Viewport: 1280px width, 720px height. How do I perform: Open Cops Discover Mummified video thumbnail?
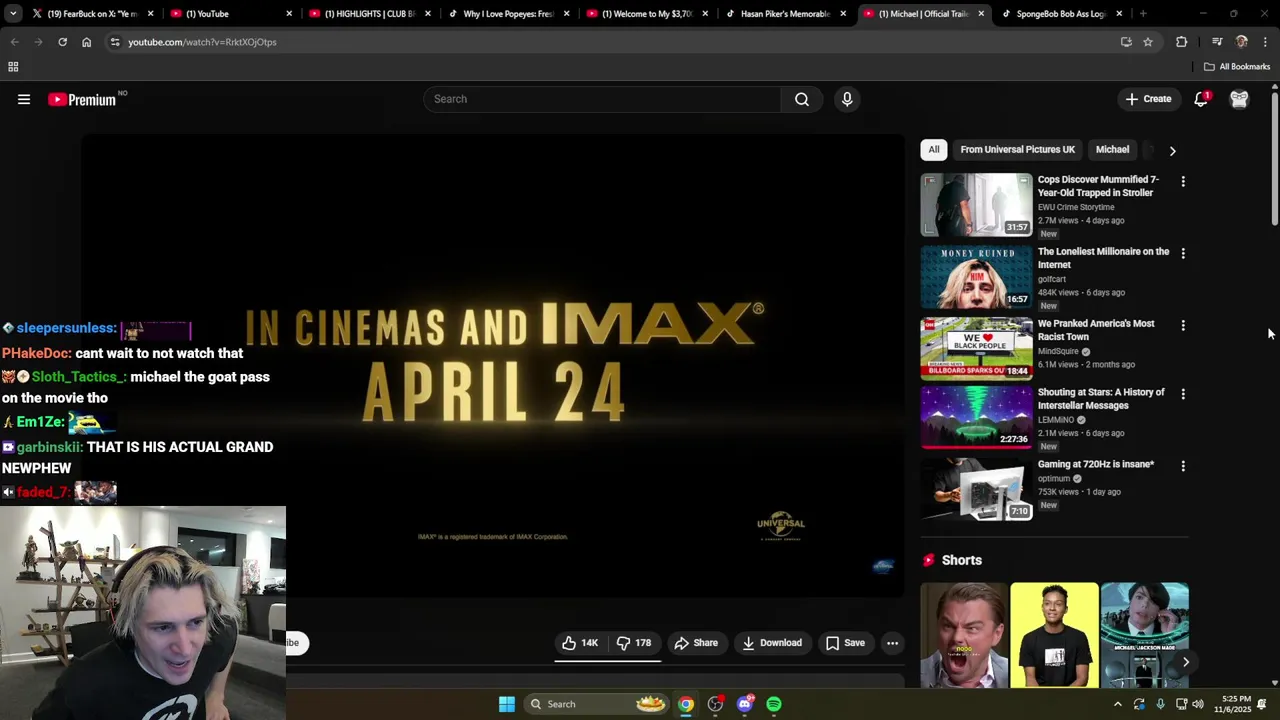pos(976,205)
